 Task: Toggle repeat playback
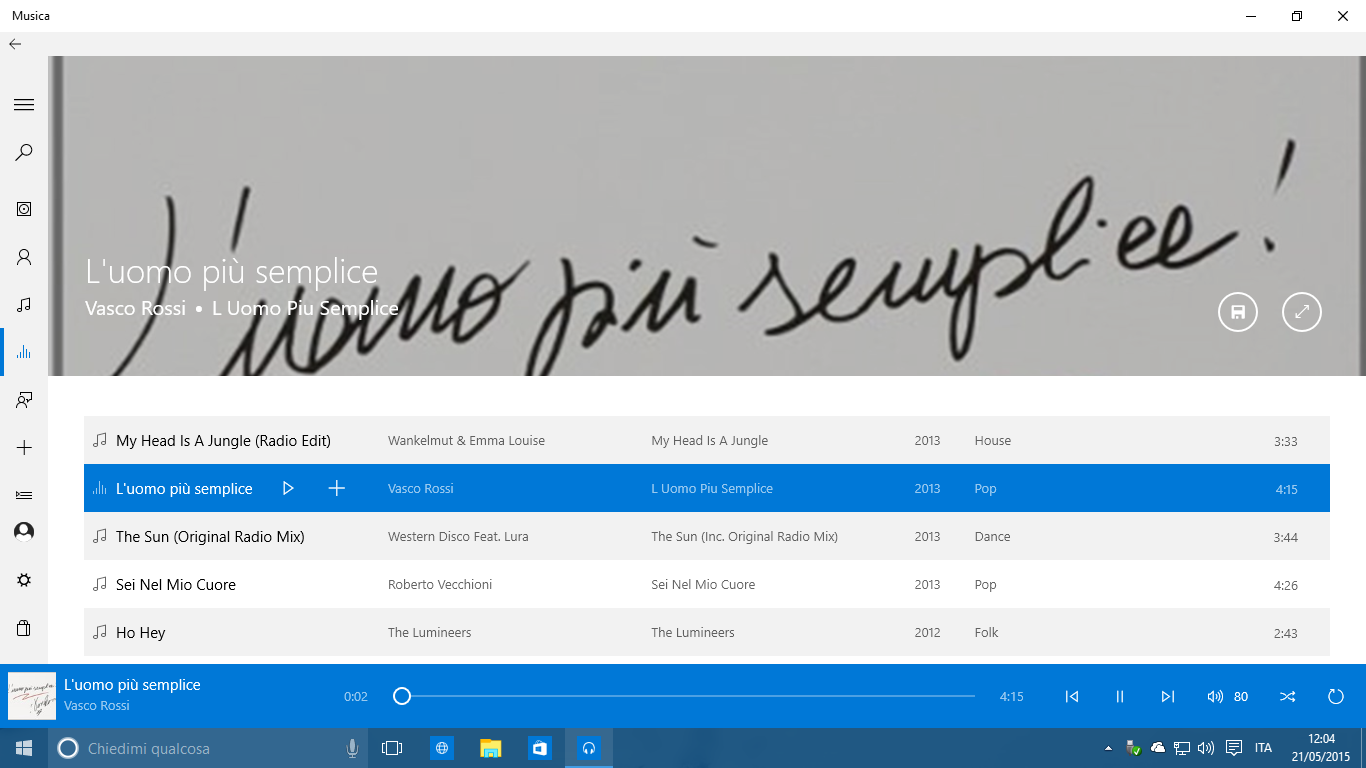click(1335, 696)
